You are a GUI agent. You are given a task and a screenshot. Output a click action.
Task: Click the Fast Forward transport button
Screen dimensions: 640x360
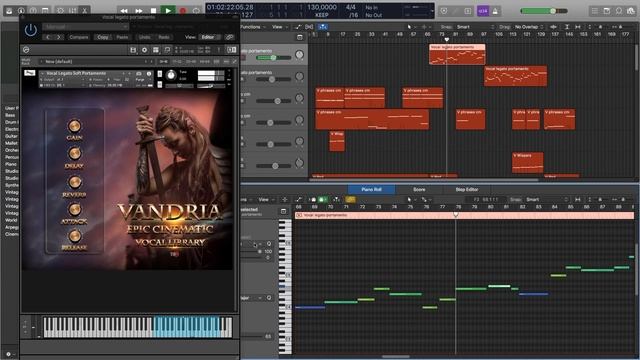[139, 11]
